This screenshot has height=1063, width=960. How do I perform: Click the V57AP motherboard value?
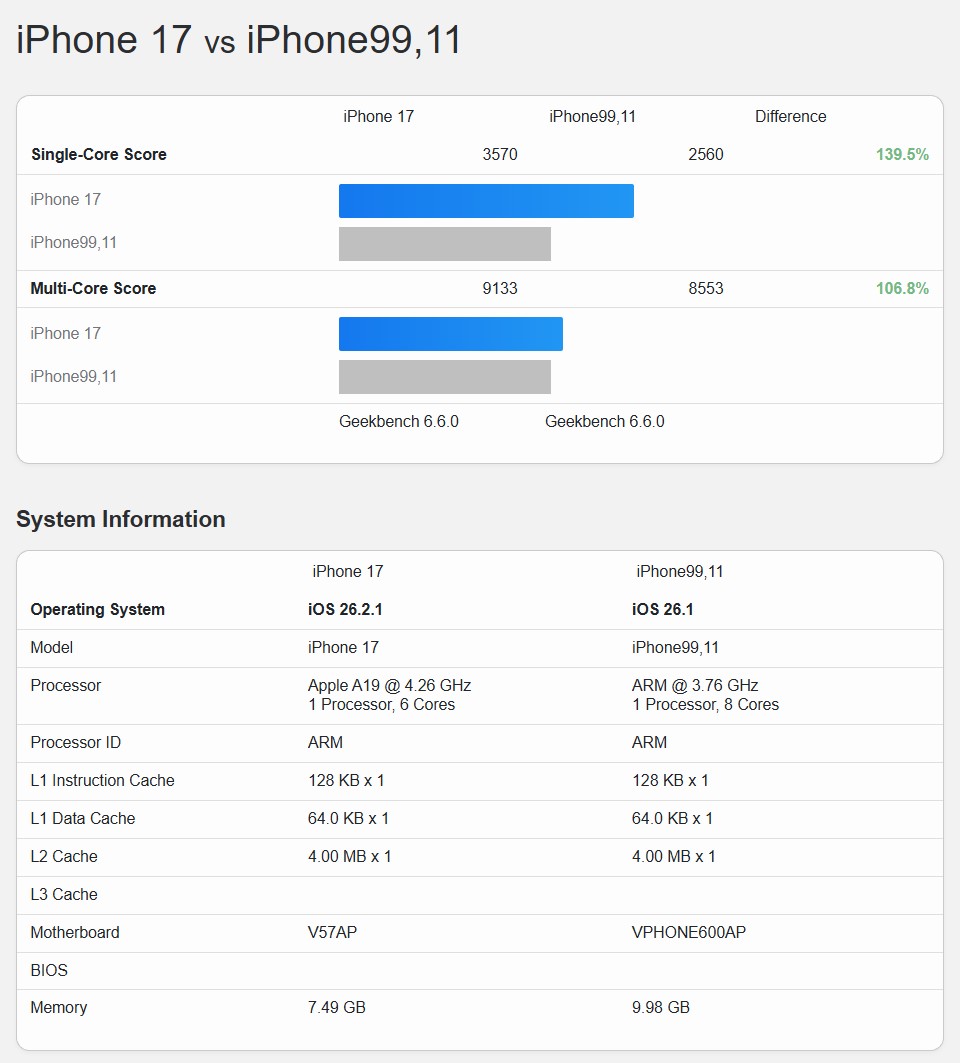pyautogui.click(x=332, y=933)
